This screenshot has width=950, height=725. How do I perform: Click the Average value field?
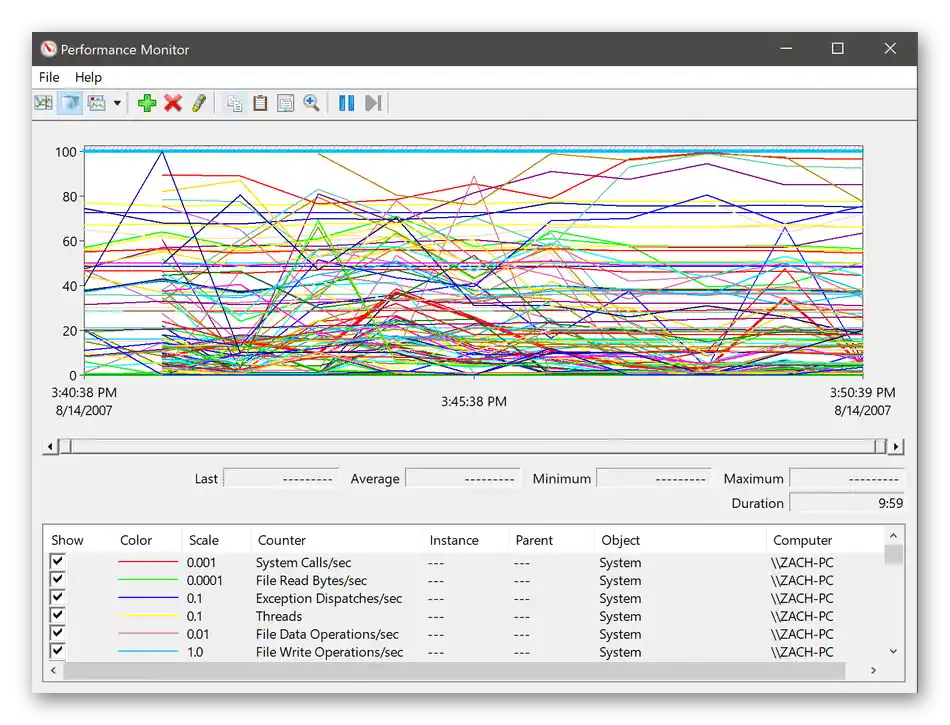tap(463, 478)
